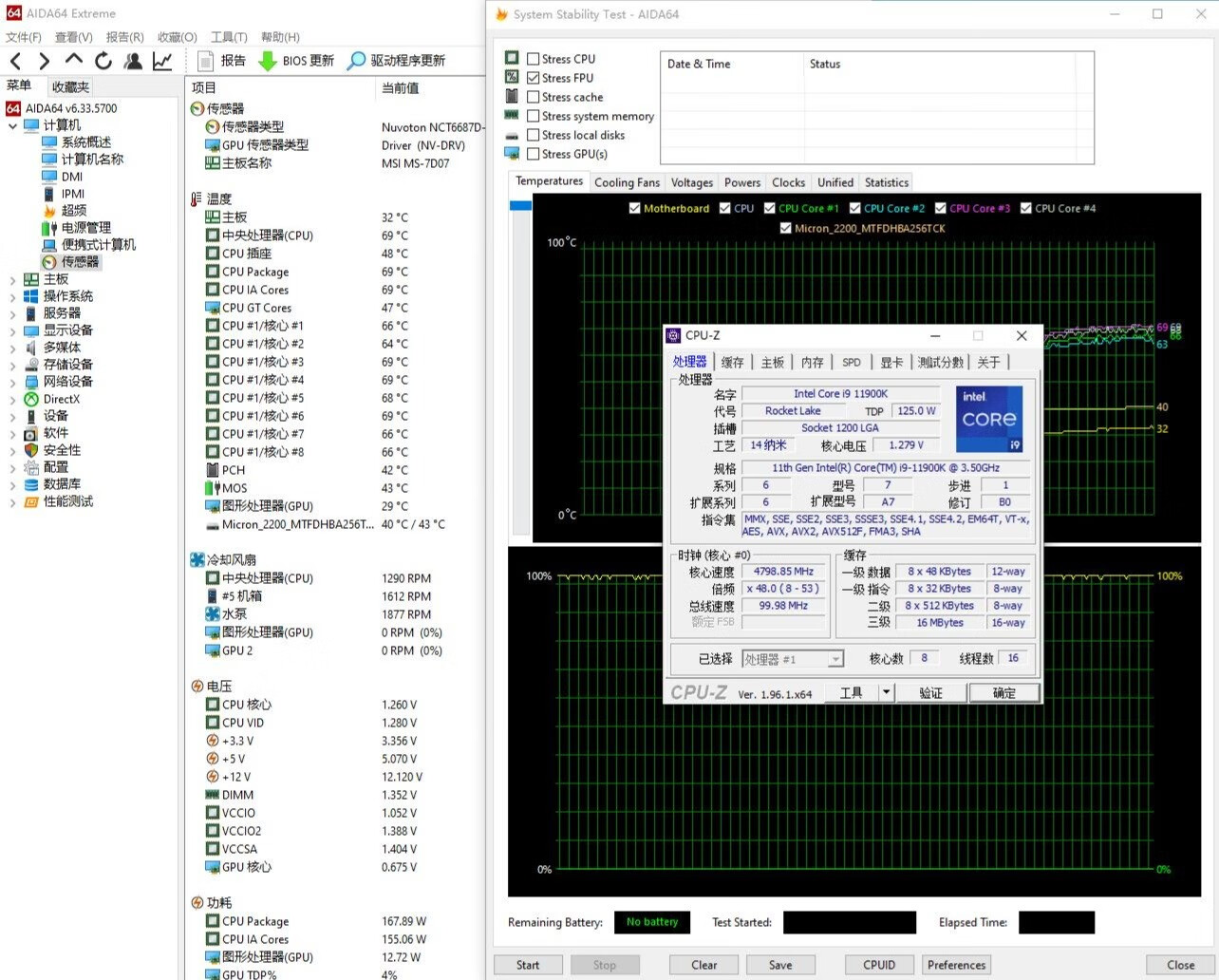Click the graph chart icon in AIDA64 toolbar
Screen dimensions: 1219x980
tap(162, 61)
